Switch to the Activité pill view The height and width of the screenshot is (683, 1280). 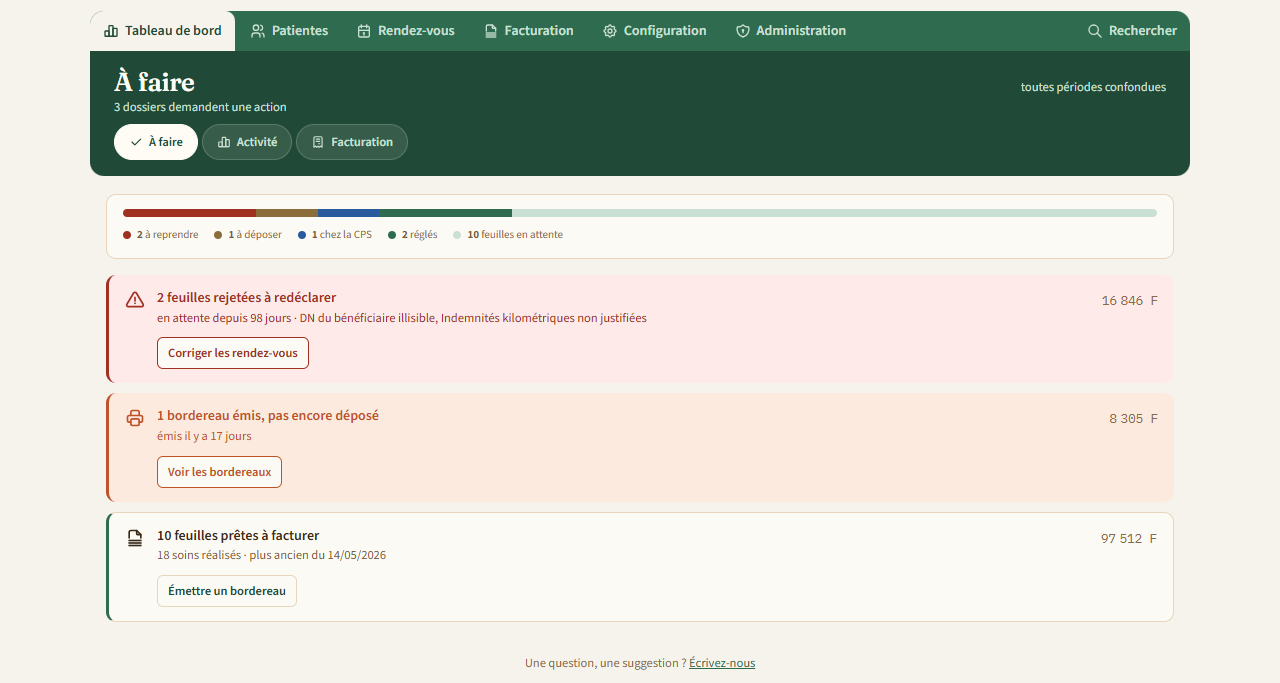click(x=247, y=142)
